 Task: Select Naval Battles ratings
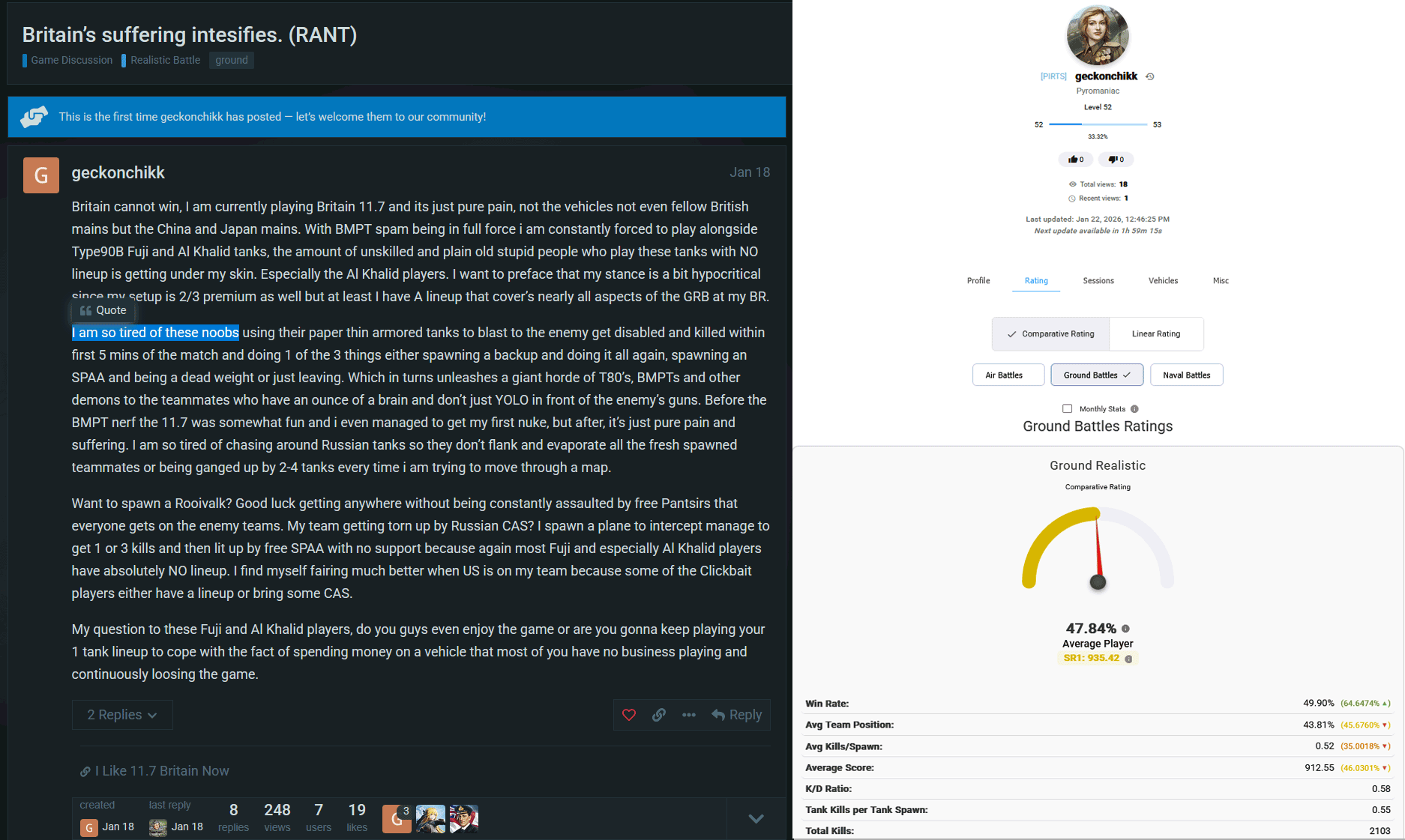pos(1186,375)
